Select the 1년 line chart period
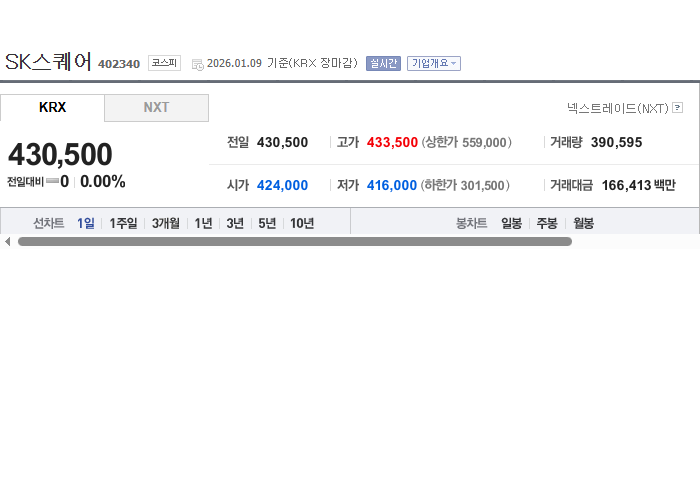 (203, 223)
